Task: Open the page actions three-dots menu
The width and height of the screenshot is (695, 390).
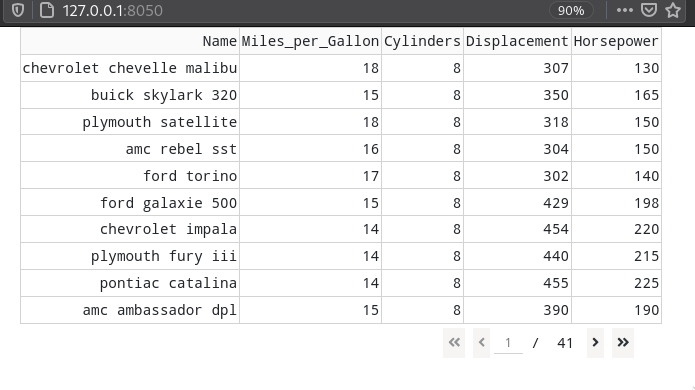Action: [x=625, y=10]
